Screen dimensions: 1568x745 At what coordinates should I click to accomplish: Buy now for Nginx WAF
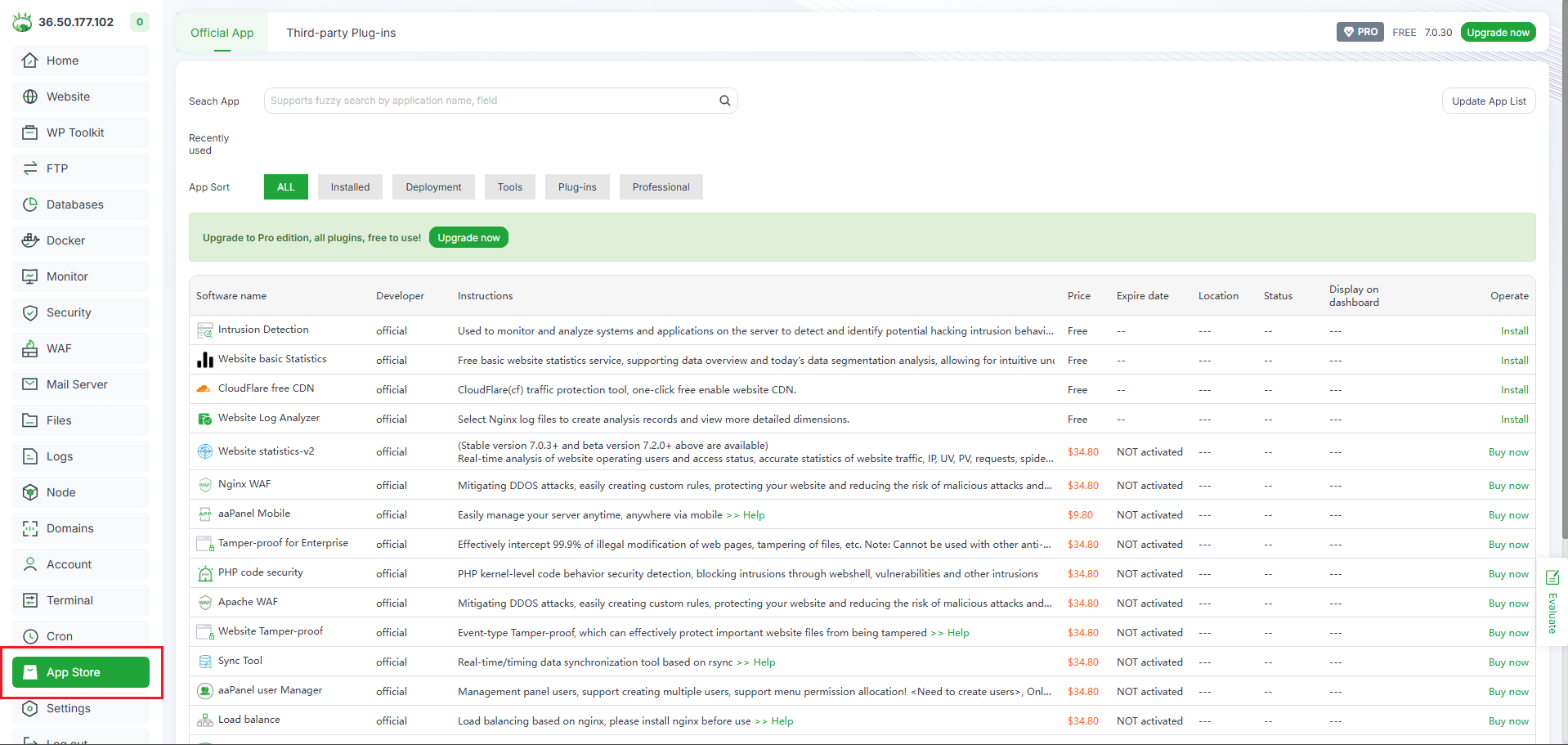[x=1508, y=486]
